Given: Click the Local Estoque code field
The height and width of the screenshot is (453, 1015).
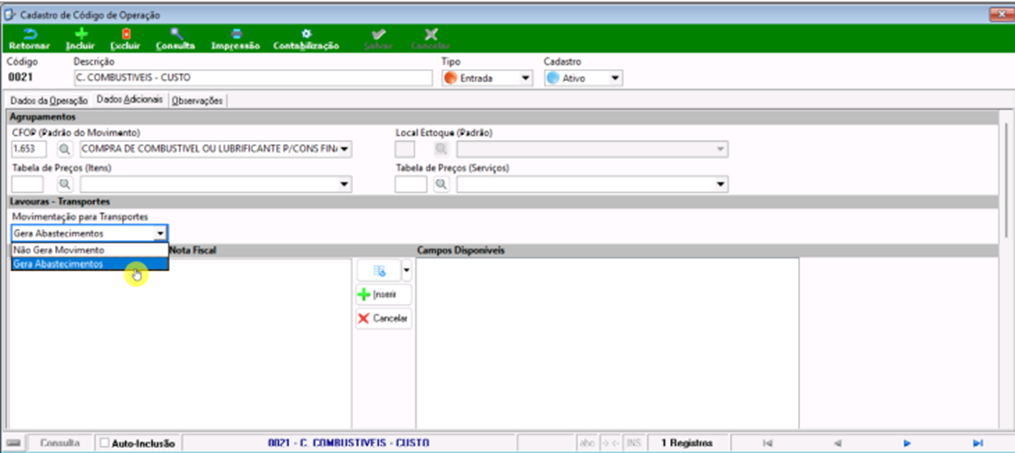Looking at the screenshot, I should tap(405, 149).
